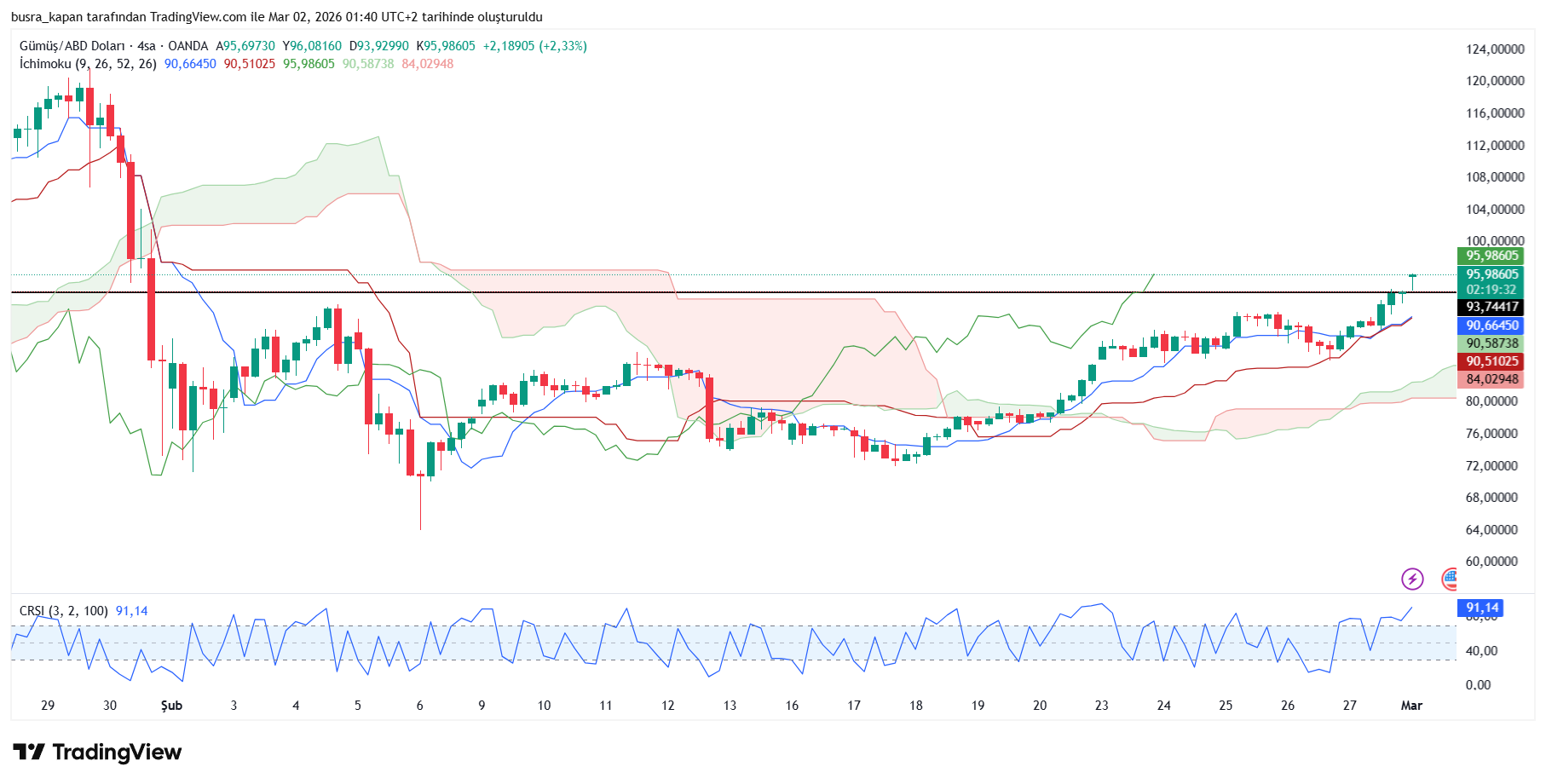Click the dark red 90,51025 price axis label
Image resolution: width=1546 pixels, height=784 pixels.
tap(1491, 361)
